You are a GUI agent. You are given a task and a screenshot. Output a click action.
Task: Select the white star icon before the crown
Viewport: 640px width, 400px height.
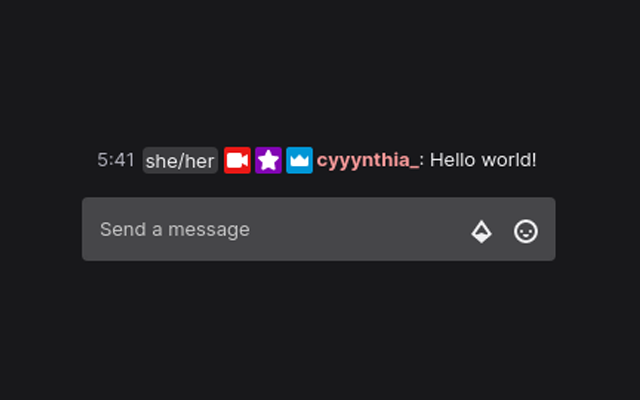click(268, 160)
